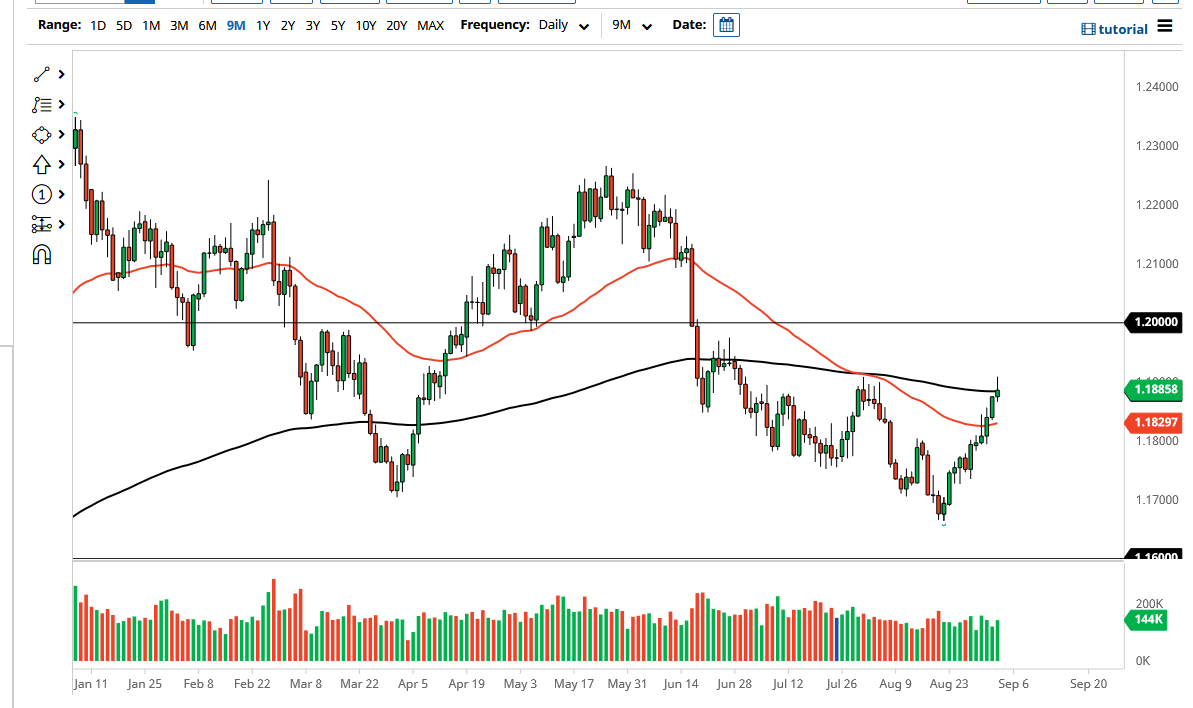
Task: Open the Frequency Daily dropdown
Action: click(x=564, y=25)
